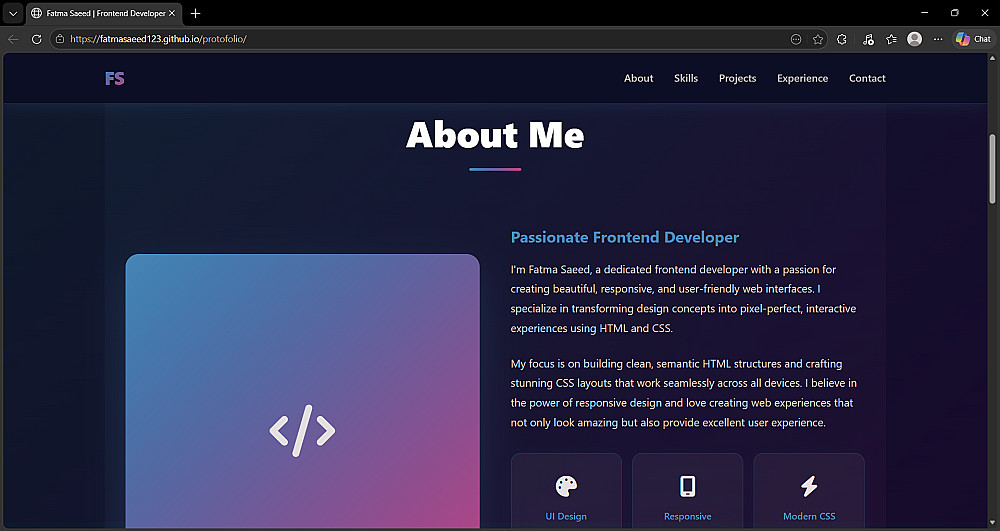This screenshot has height=531, width=1000.
Task: Close the Fatma Saeed browser tab
Action: point(172,13)
